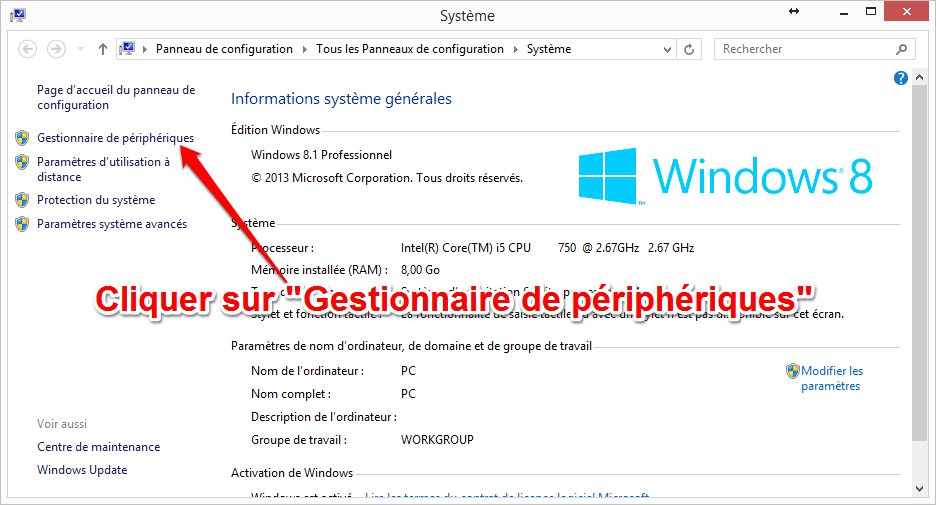Open Centre de maintenance link
This screenshot has height=505, width=936.
pos(98,447)
